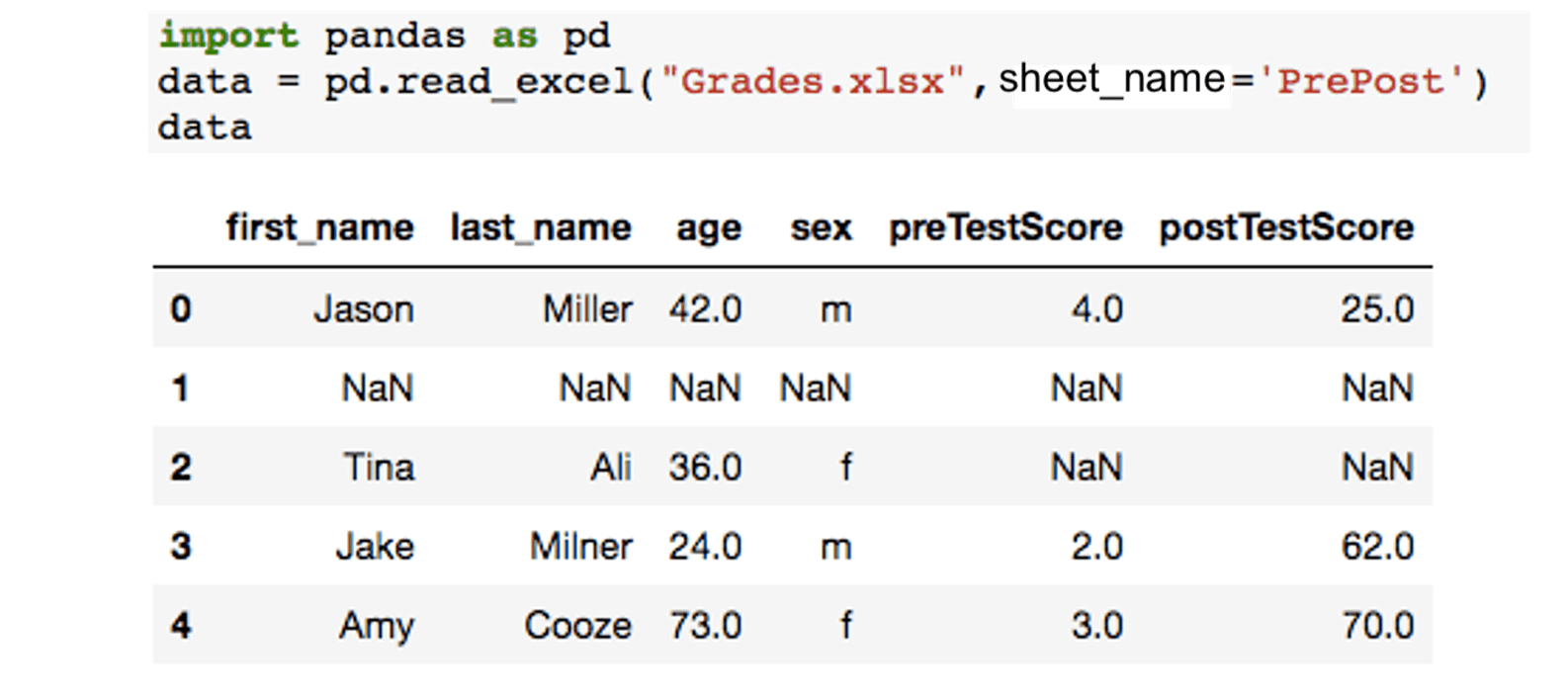Click the "Grades.xlsx" string in code

pyautogui.click(x=813, y=81)
